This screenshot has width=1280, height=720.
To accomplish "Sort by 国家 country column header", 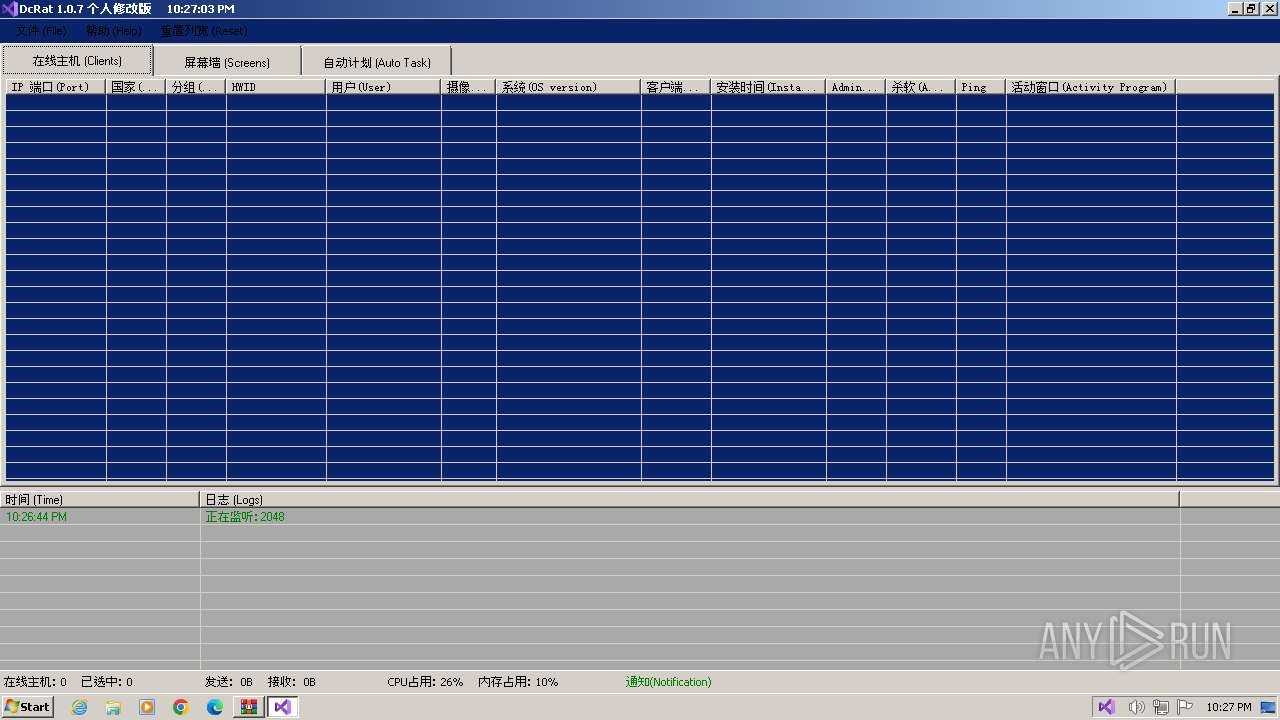I will (x=136, y=87).
